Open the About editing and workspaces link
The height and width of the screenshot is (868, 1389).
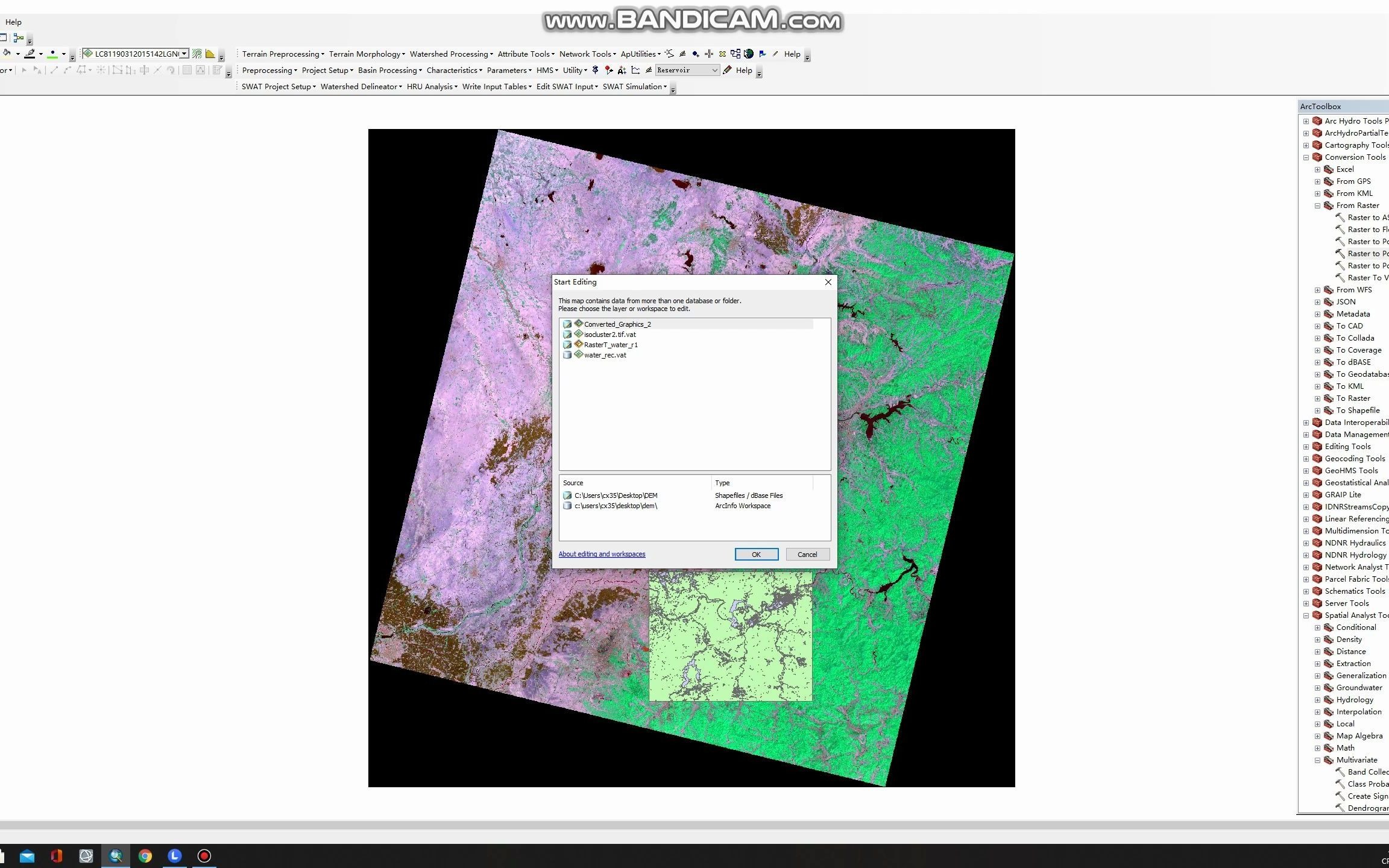click(602, 553)
